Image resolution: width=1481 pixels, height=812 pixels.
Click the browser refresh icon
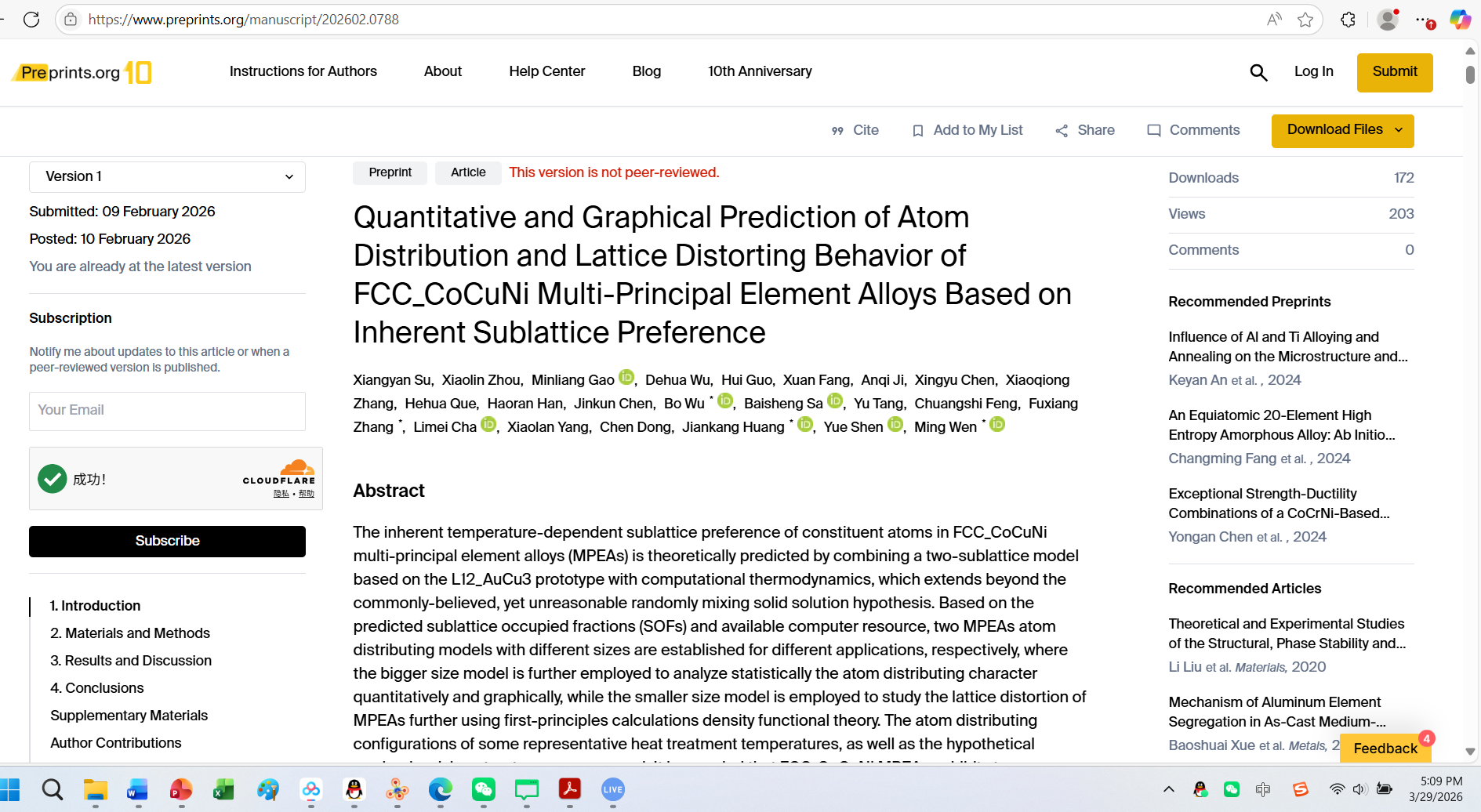click(31, 20)
